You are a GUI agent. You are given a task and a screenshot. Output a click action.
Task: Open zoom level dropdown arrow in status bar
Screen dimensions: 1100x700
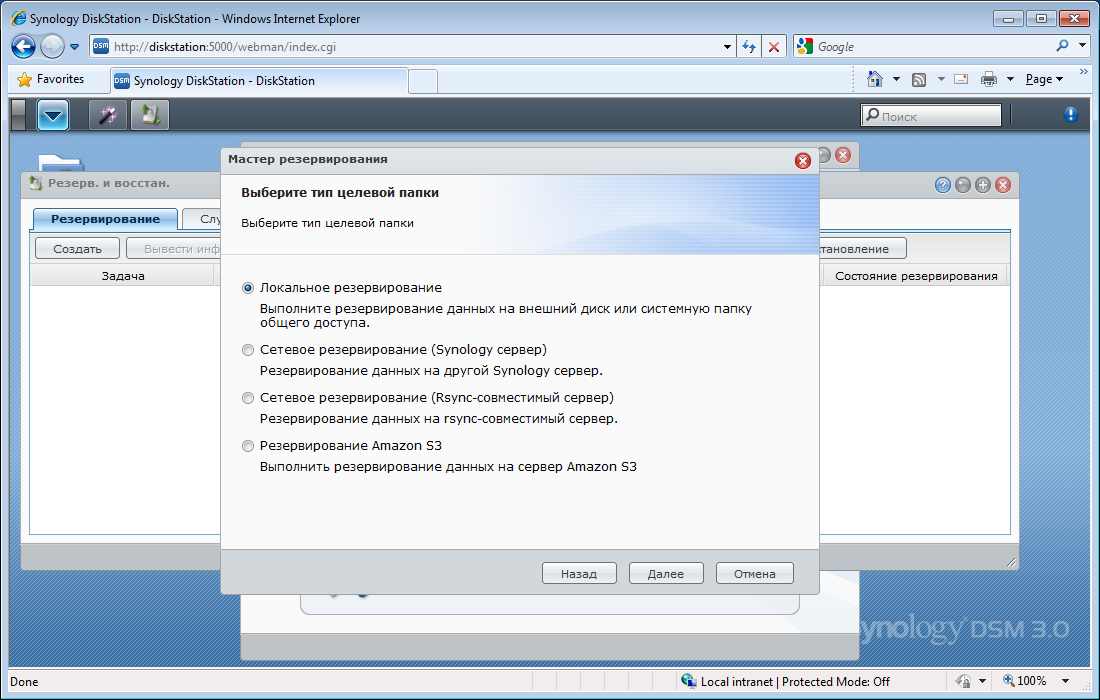1065,681
